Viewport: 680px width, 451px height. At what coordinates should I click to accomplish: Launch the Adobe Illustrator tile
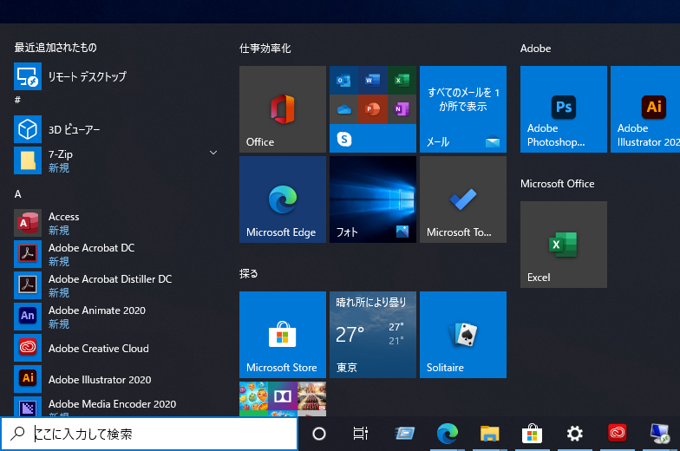tap(645, 109)
